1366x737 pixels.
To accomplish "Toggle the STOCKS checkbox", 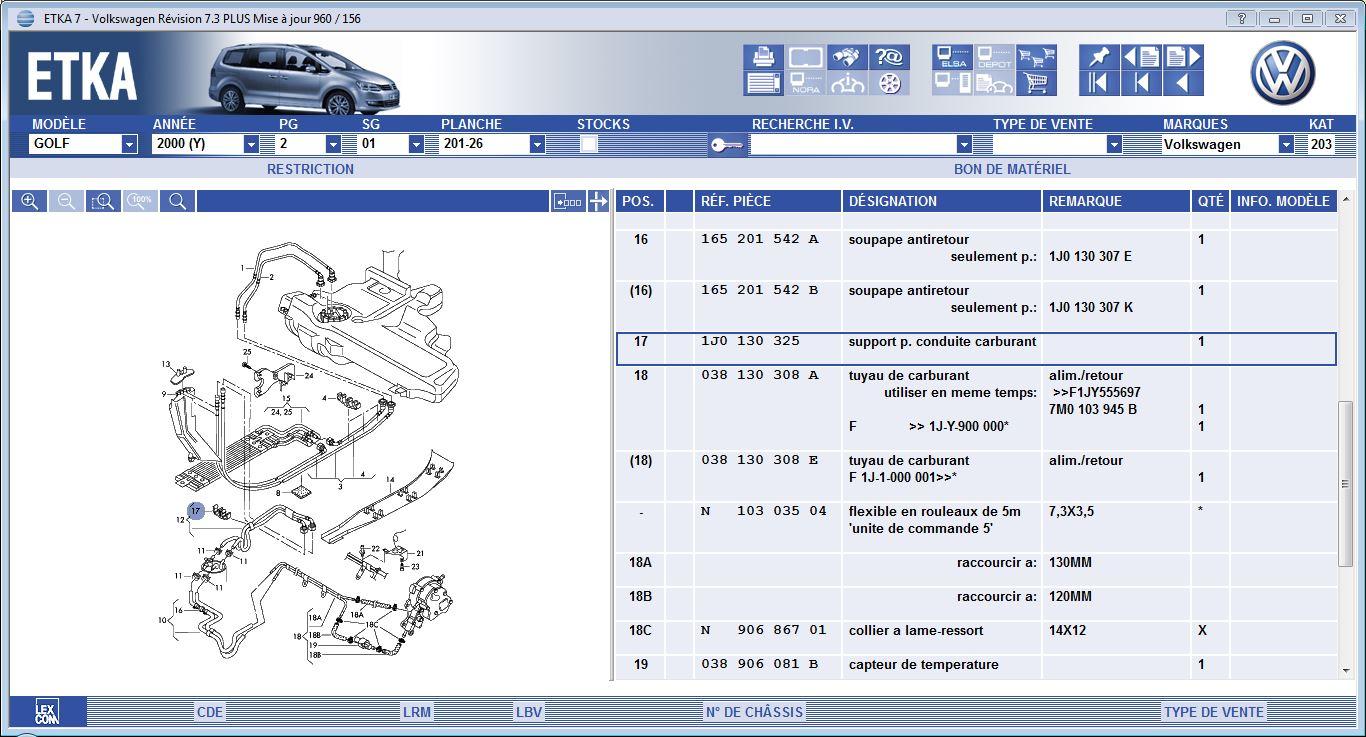I will pos(589,144).
